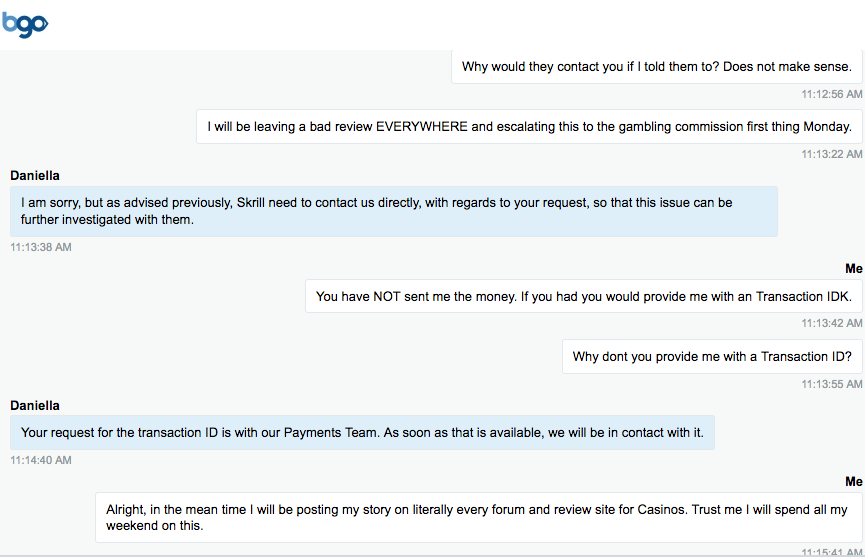Select the first Daniella agent name label
Image resolution: width=865 pixels, height=557 pixels.
[x=35, y=175]
